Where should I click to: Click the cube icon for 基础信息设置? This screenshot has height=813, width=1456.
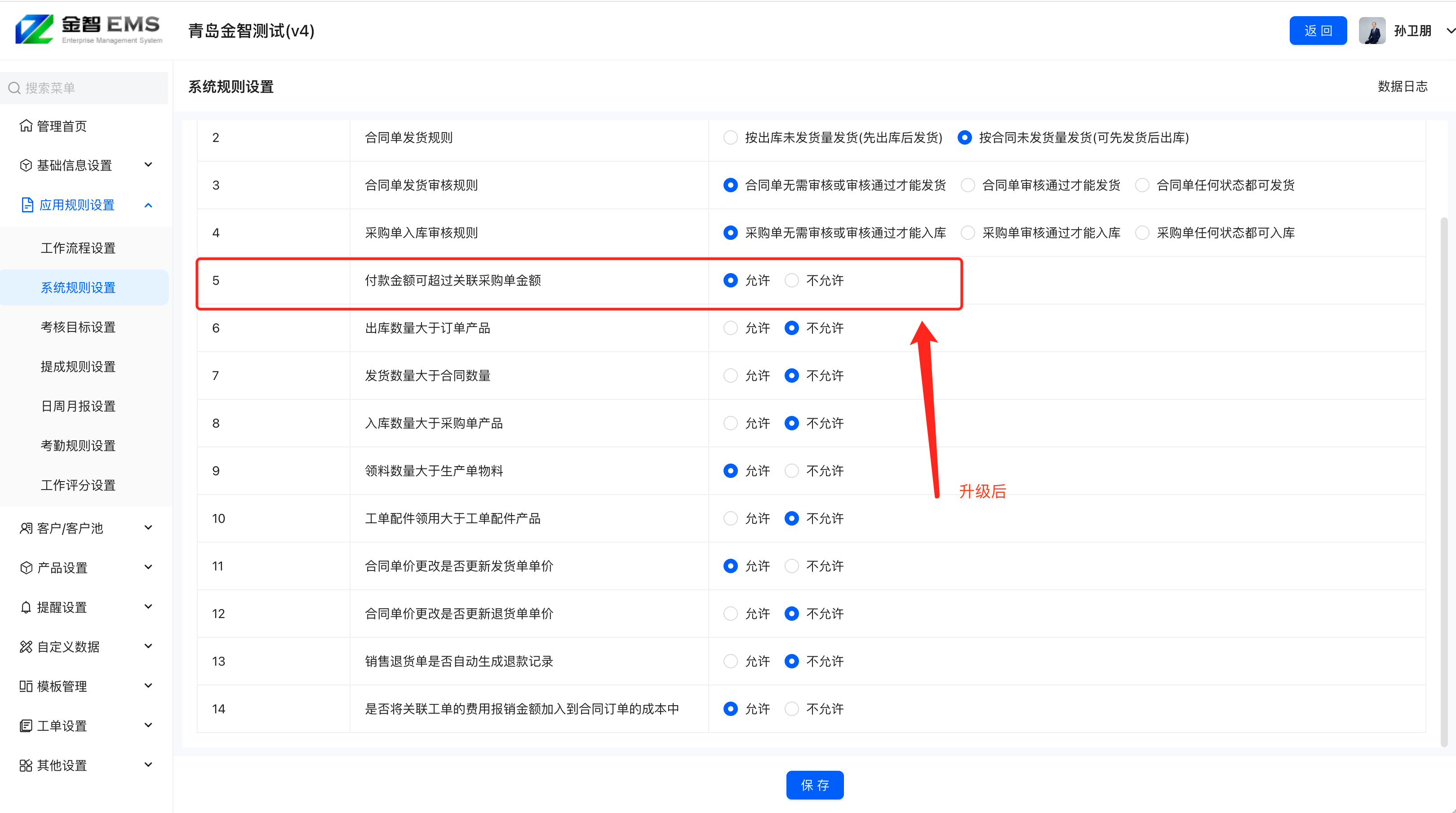point(26,165)
